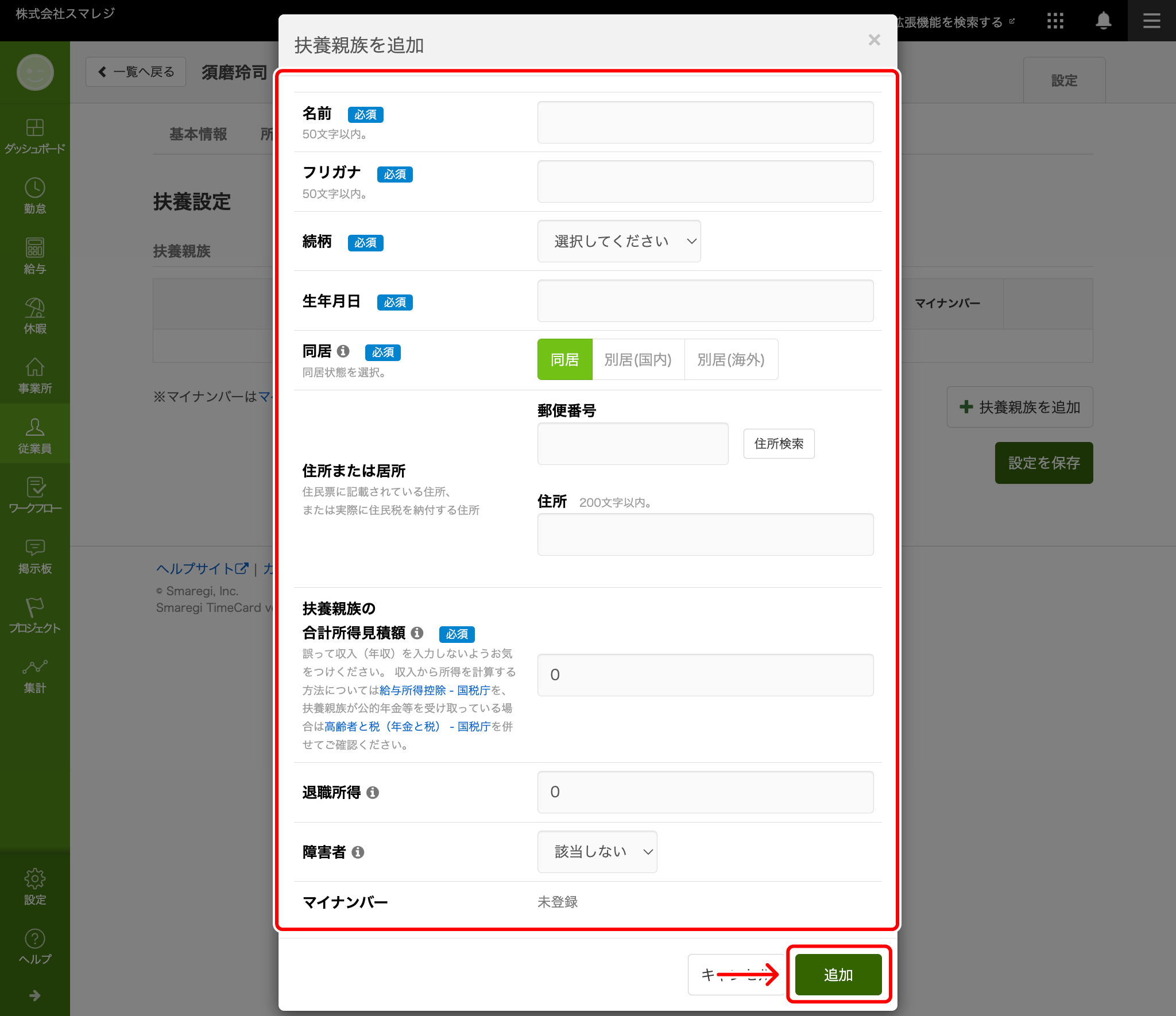The width and height of the screenshot is (1176, 1016).
Task: Click the 名前 name input field
Action: [705, 123]
